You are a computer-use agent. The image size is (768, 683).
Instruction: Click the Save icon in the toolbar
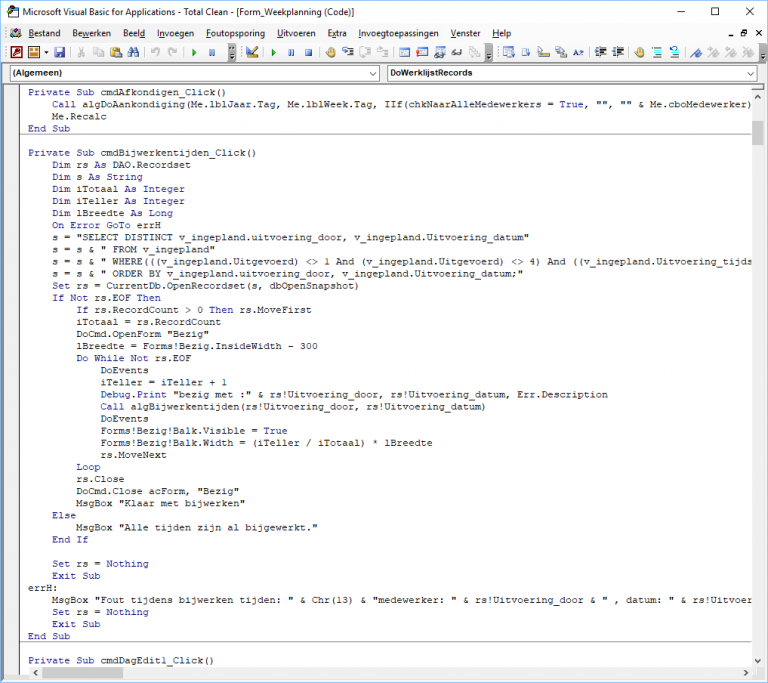tap(60, 52)
